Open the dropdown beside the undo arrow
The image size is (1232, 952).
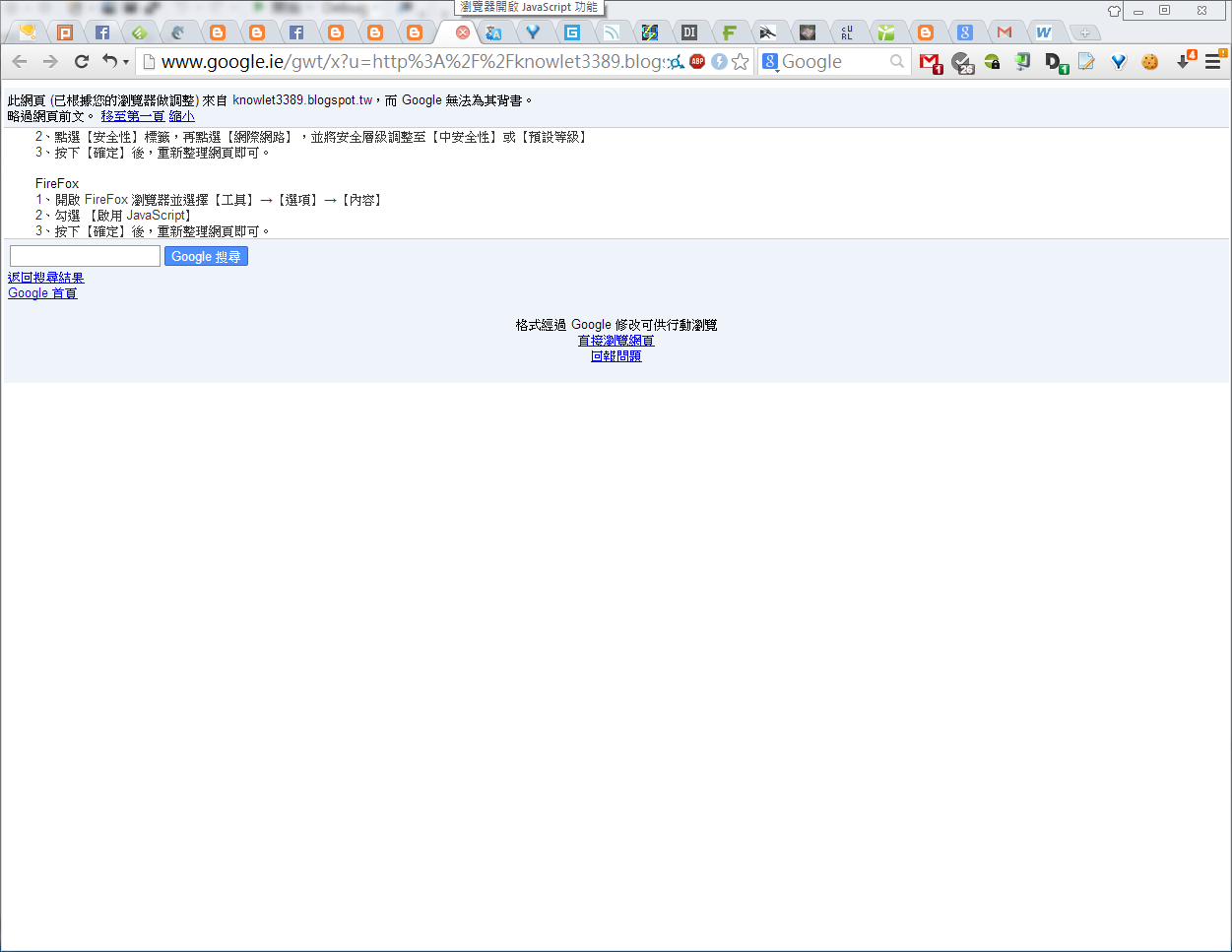pyautogui.click(x=126, y=62)
